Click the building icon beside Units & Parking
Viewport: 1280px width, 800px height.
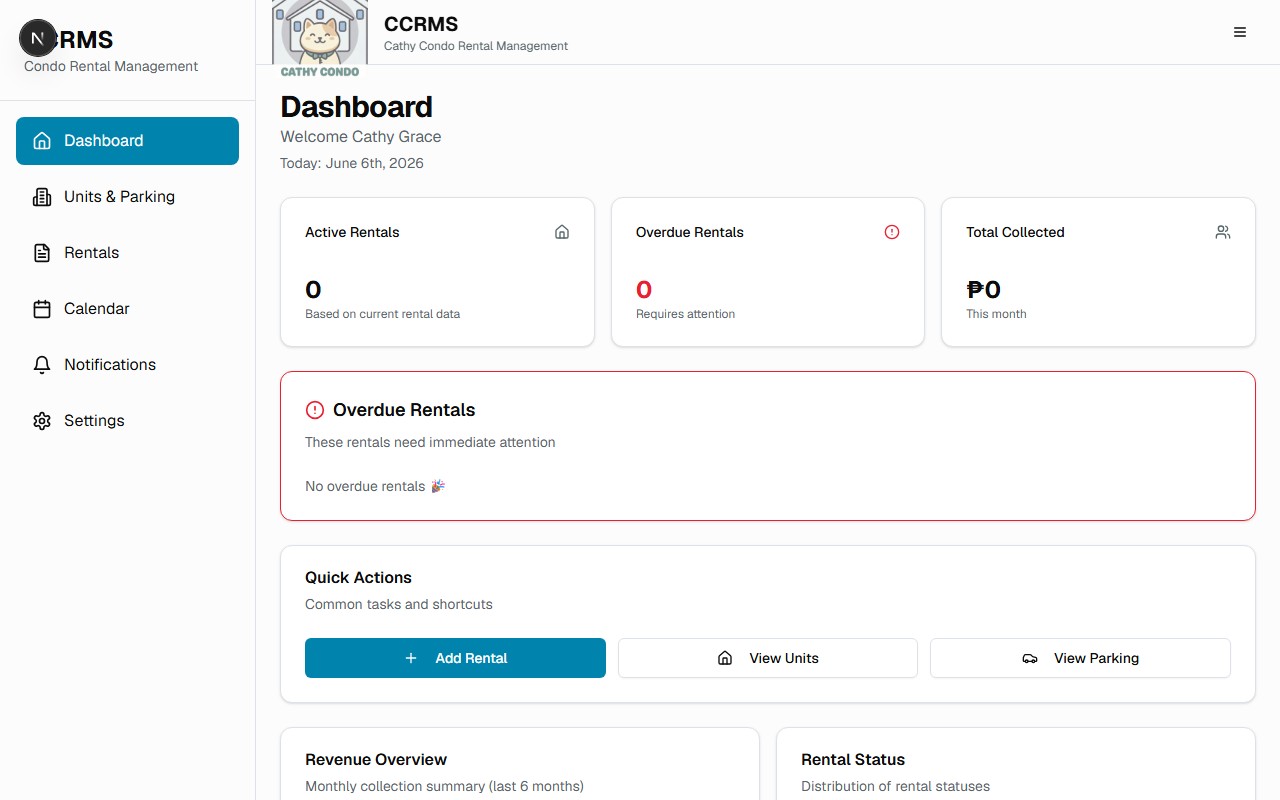42,197
